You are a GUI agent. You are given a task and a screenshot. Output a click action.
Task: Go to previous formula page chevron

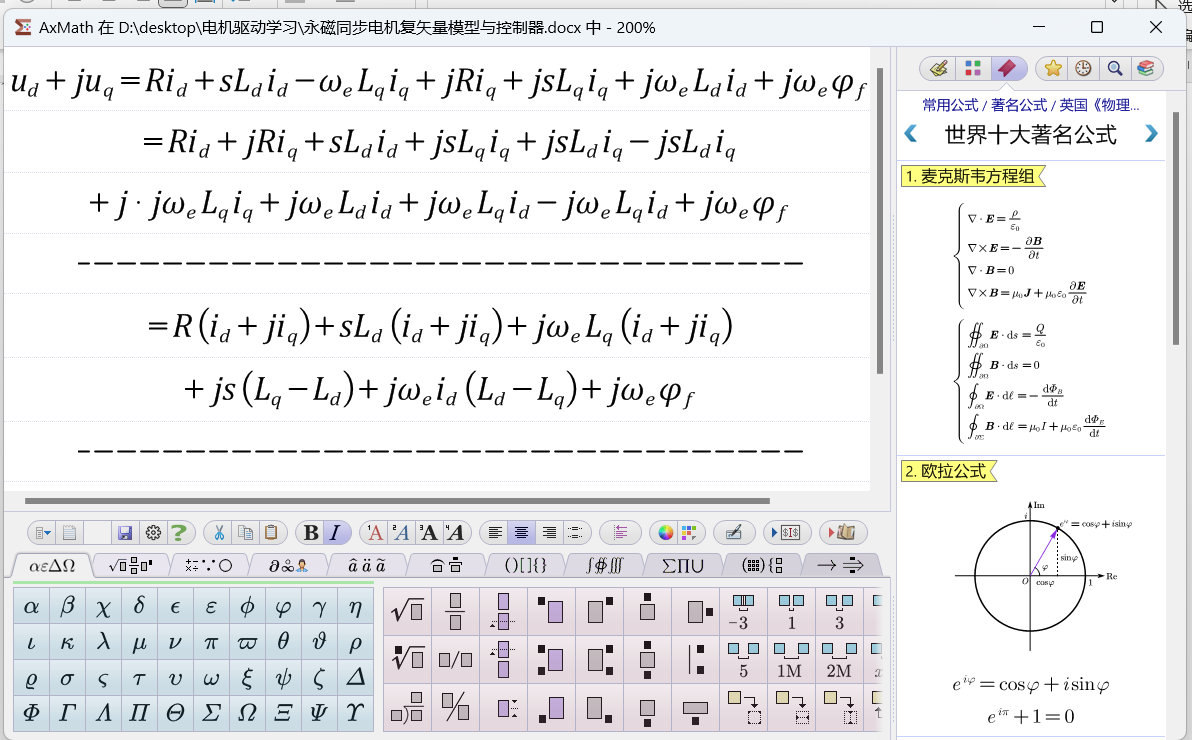(x=911, y=134)
